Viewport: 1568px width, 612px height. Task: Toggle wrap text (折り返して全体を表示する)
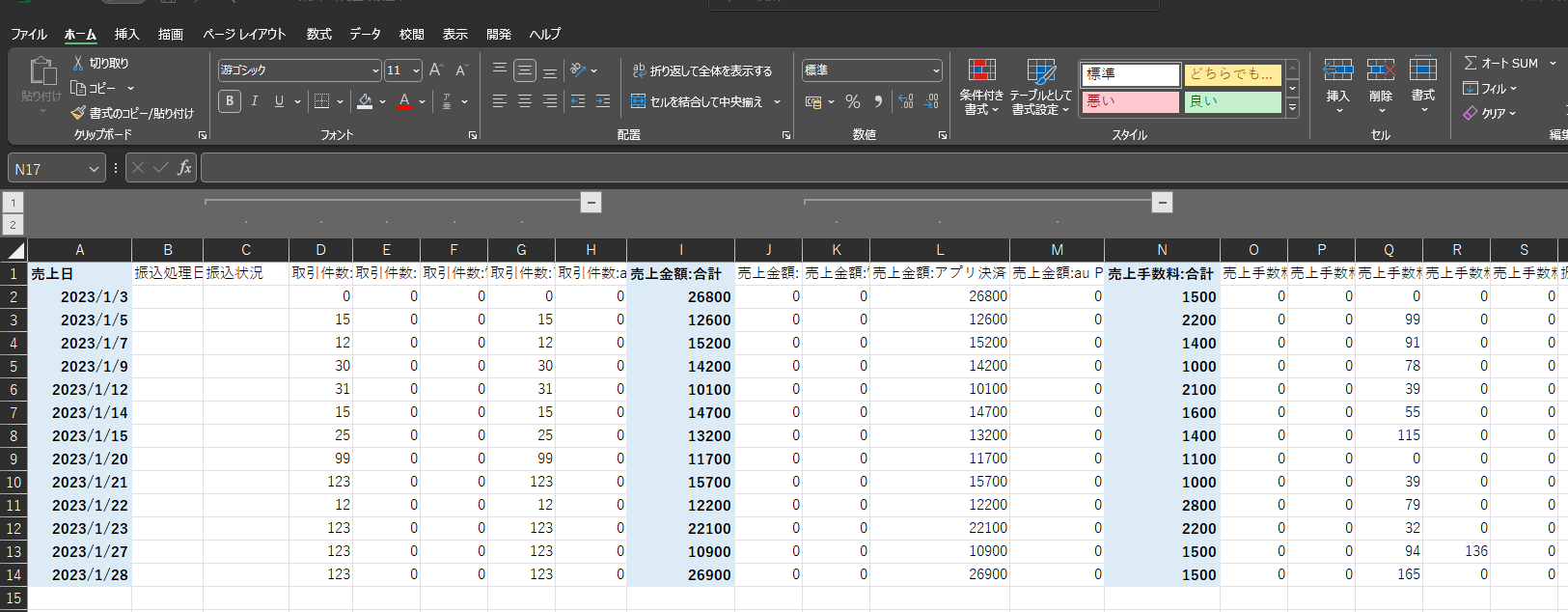pos(701,70)
